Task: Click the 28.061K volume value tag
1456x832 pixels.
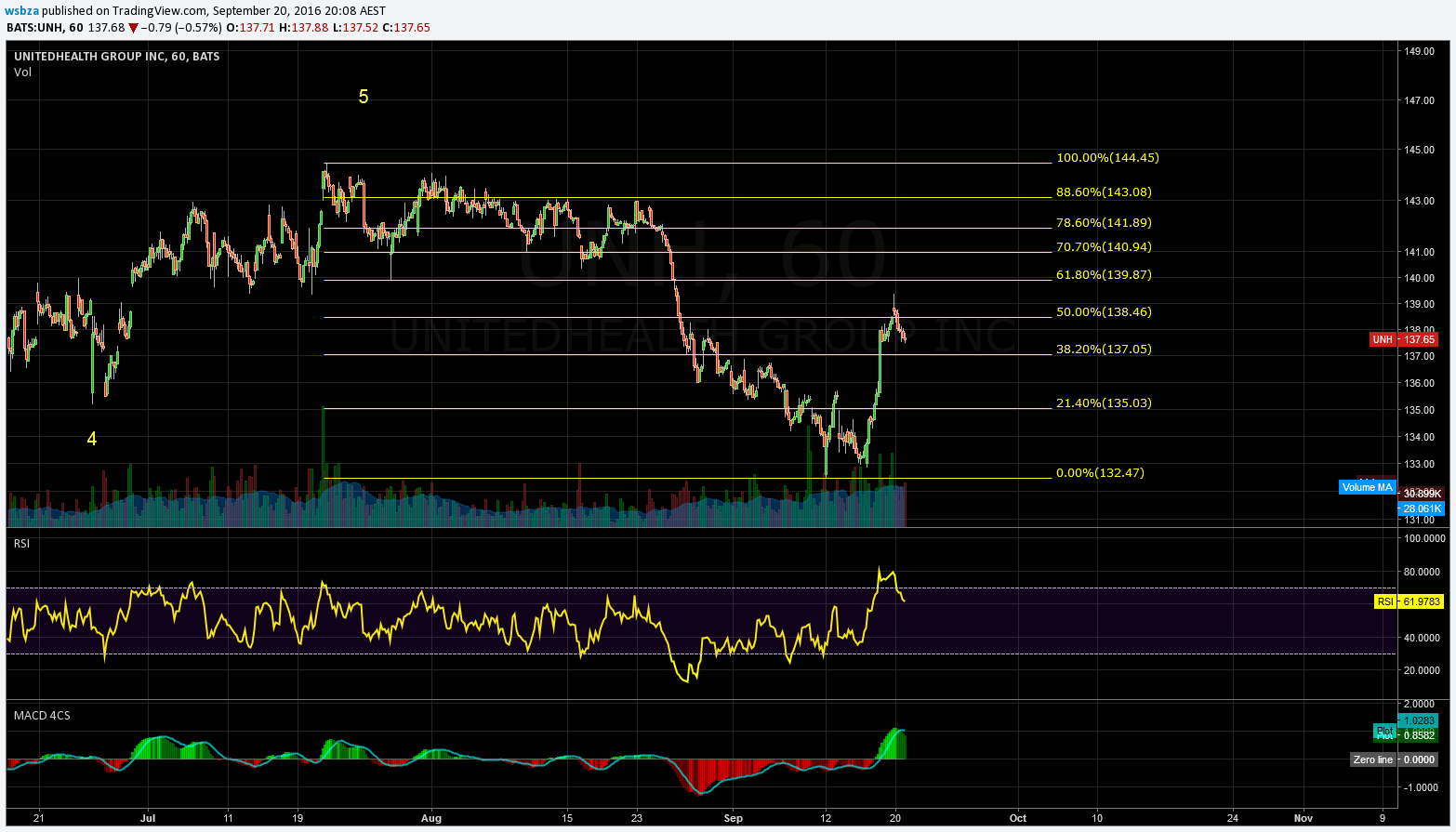Action: click(1421, 508)
